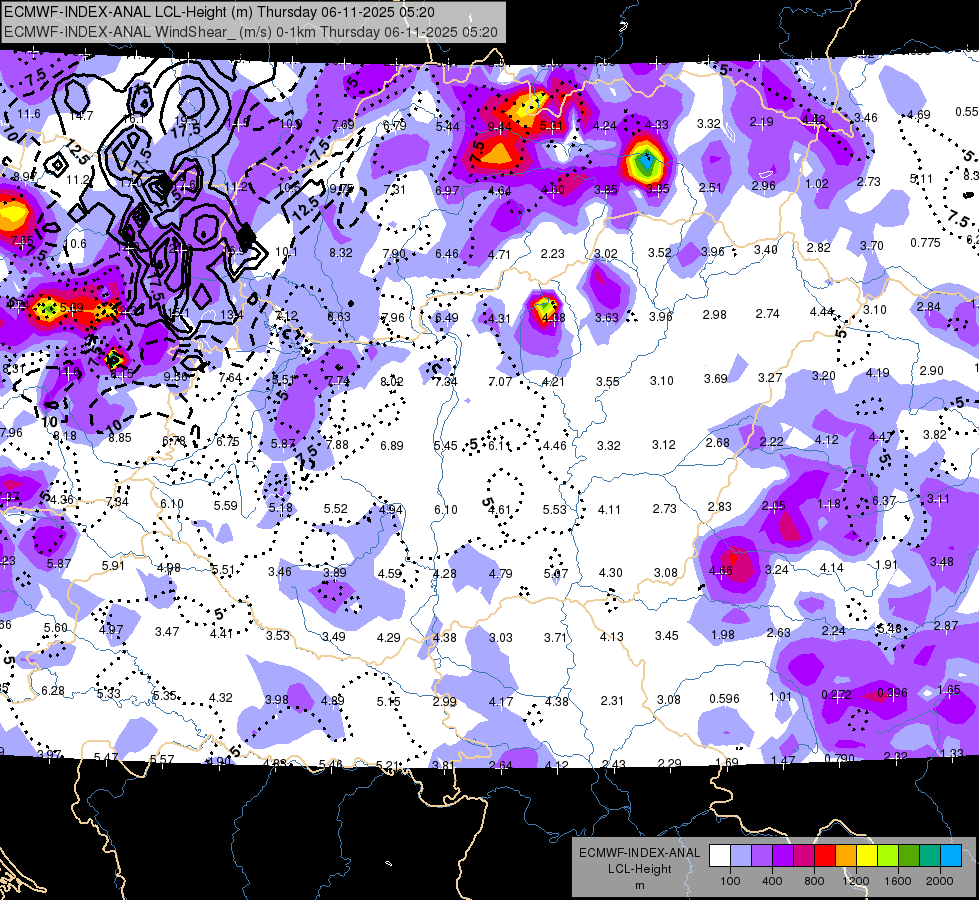Click the shear value 2.98

(714, 315)
